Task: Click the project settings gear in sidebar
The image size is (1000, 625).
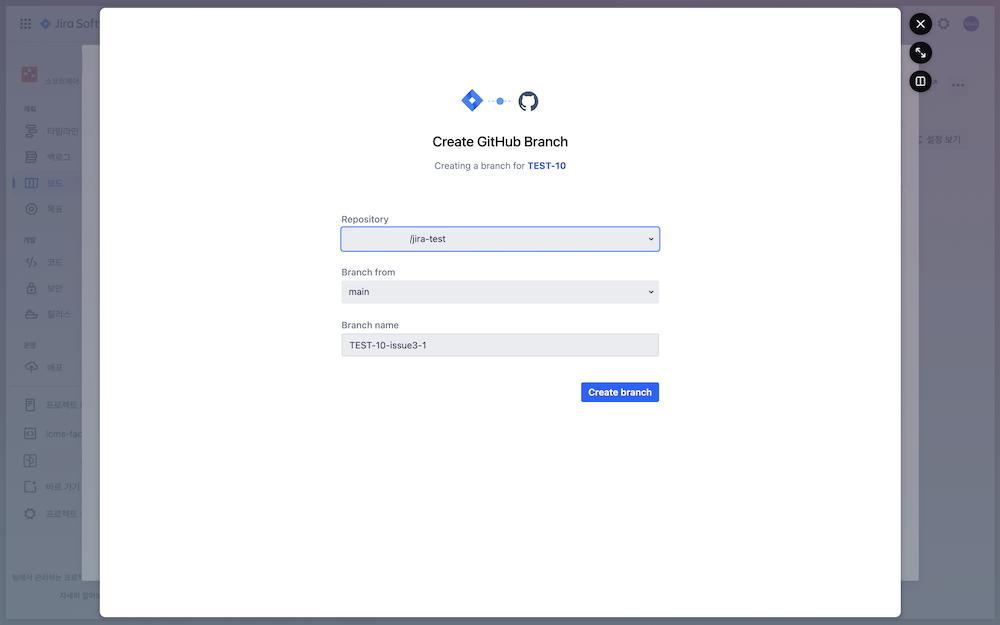Action: (30, 513)
